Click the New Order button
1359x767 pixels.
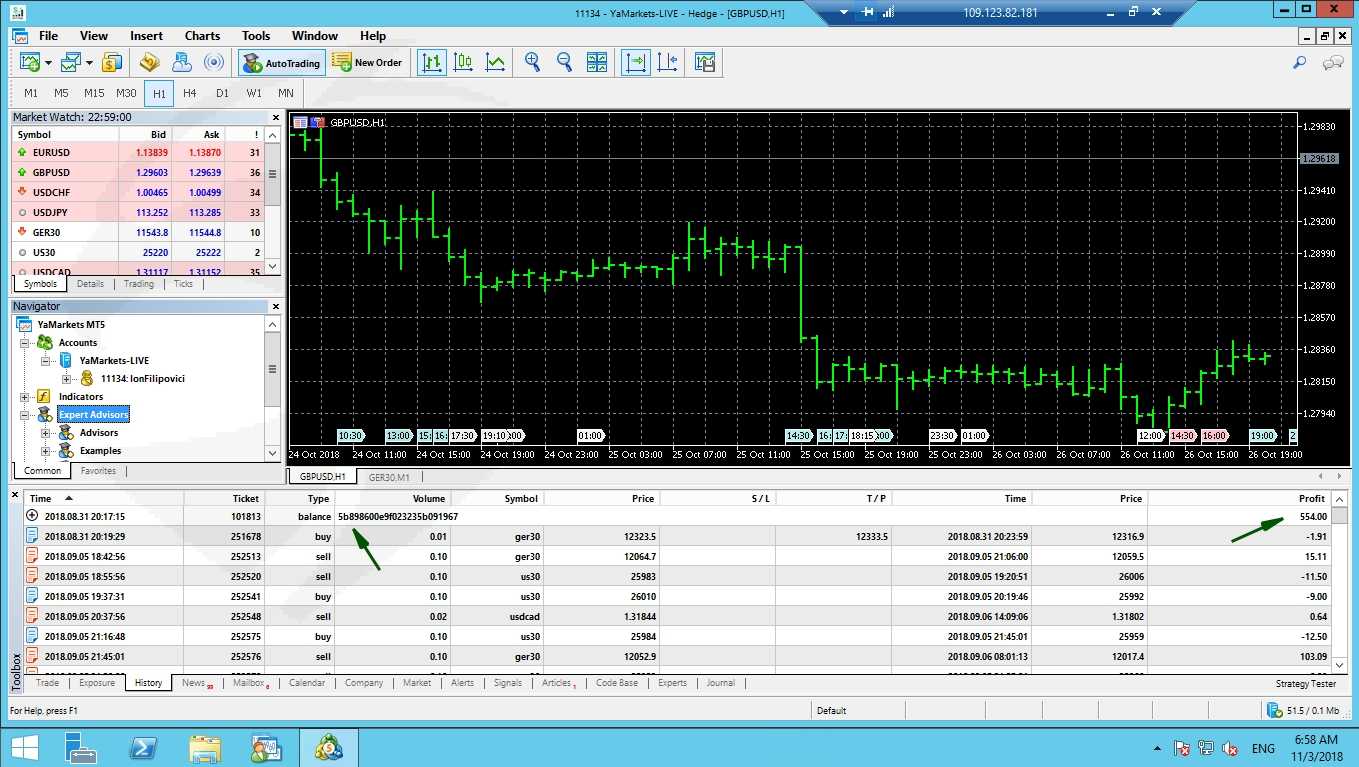pos(367,62)
